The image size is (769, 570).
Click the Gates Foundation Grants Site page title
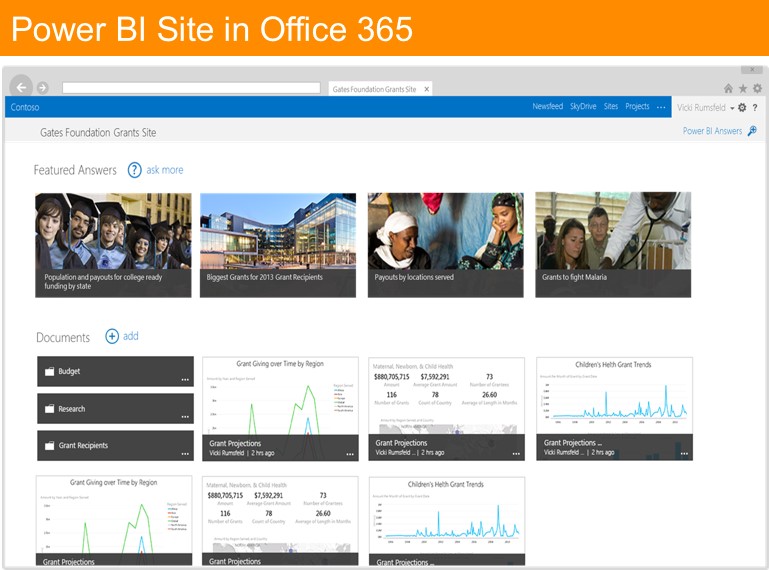click(98, 132)
